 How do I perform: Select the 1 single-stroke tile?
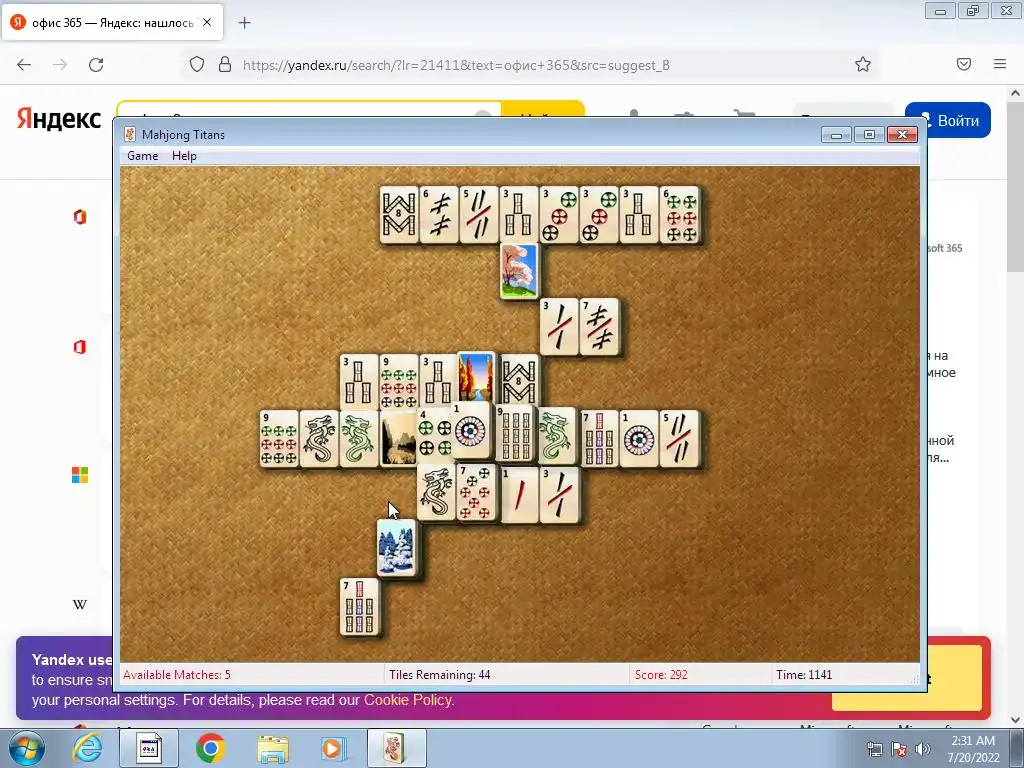(519, 495)
